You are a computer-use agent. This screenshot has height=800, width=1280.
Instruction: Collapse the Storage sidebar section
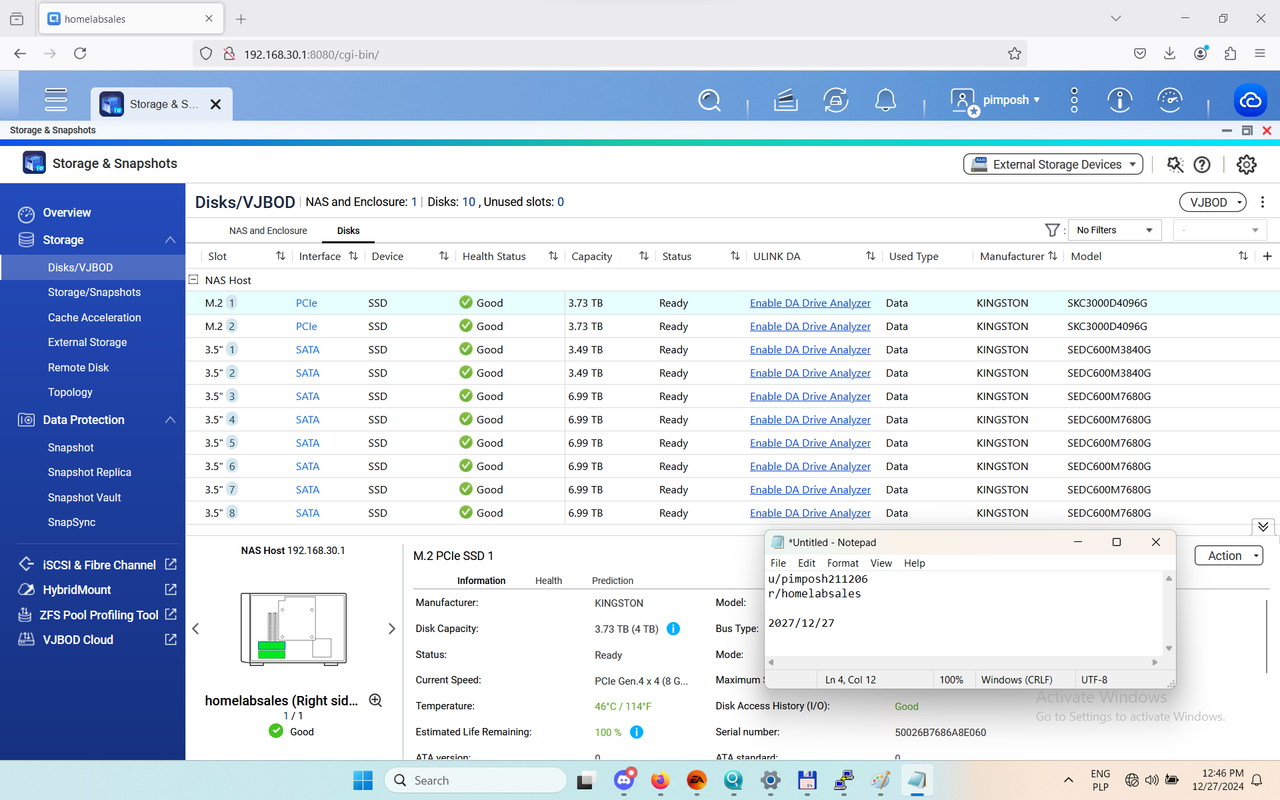tap(170, 240)
